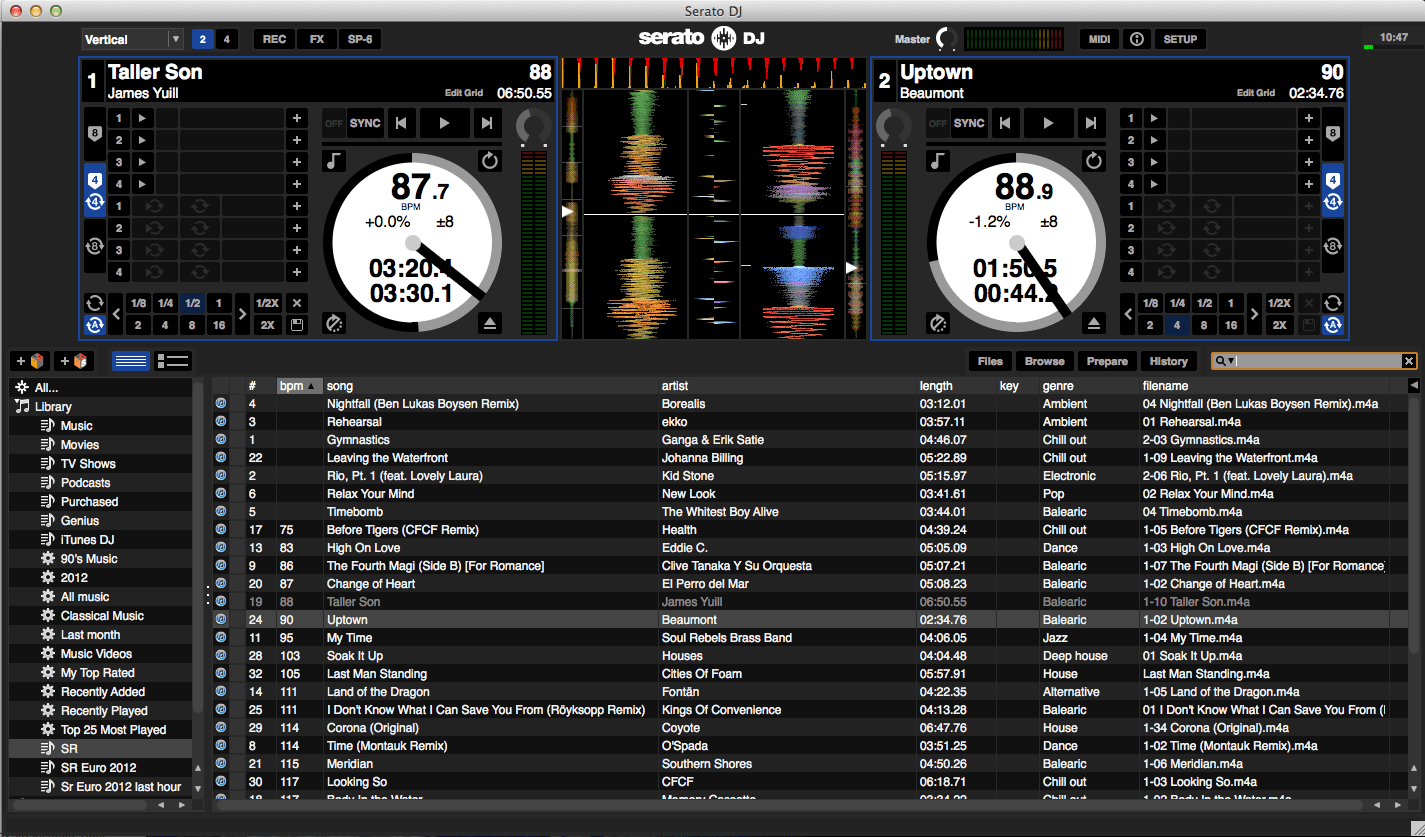
Task: Open the History panel tab
Action: coord(1168,361)
